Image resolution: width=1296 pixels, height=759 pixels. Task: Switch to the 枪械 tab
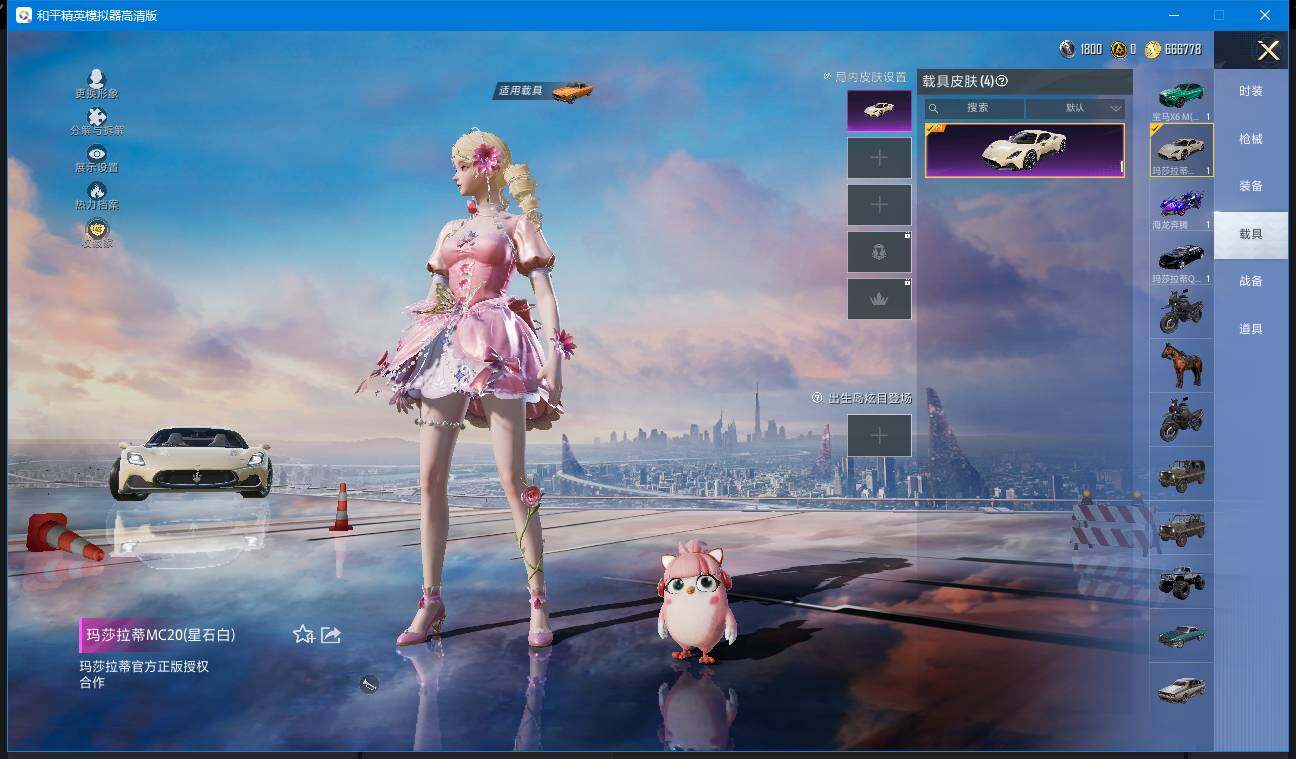1251,139
